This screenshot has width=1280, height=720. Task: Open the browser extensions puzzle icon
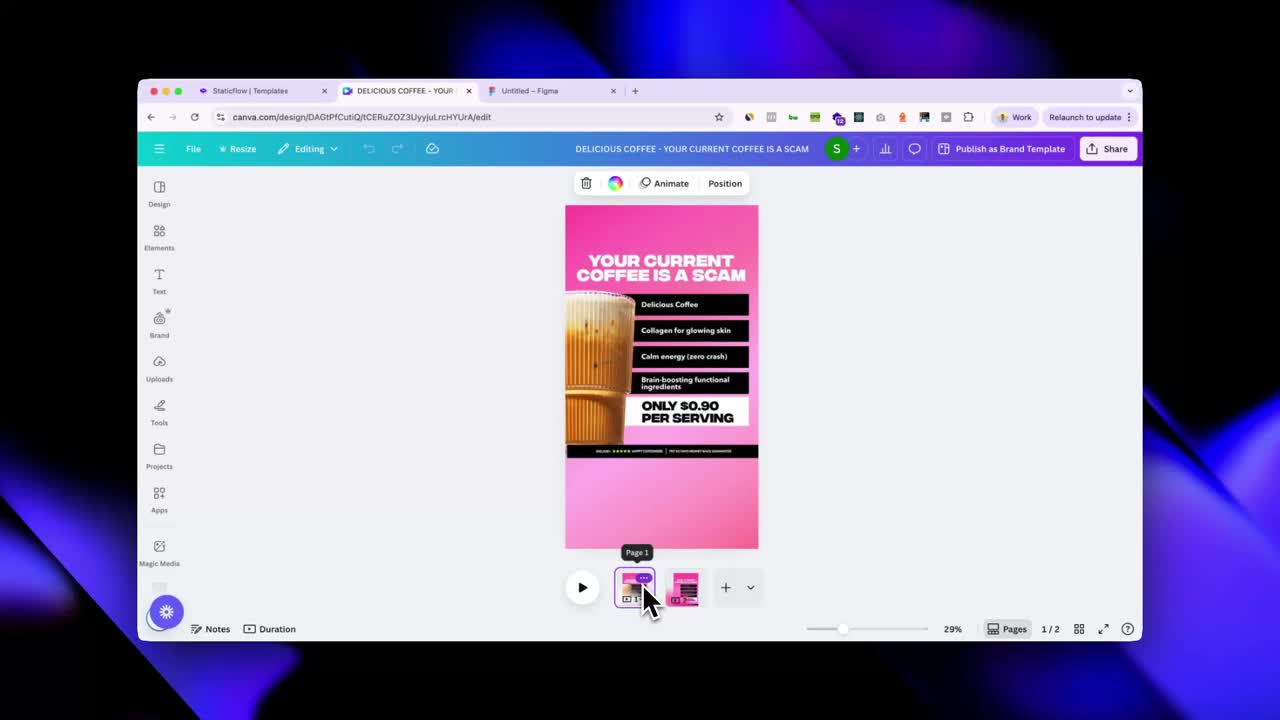tap(968, 117)
